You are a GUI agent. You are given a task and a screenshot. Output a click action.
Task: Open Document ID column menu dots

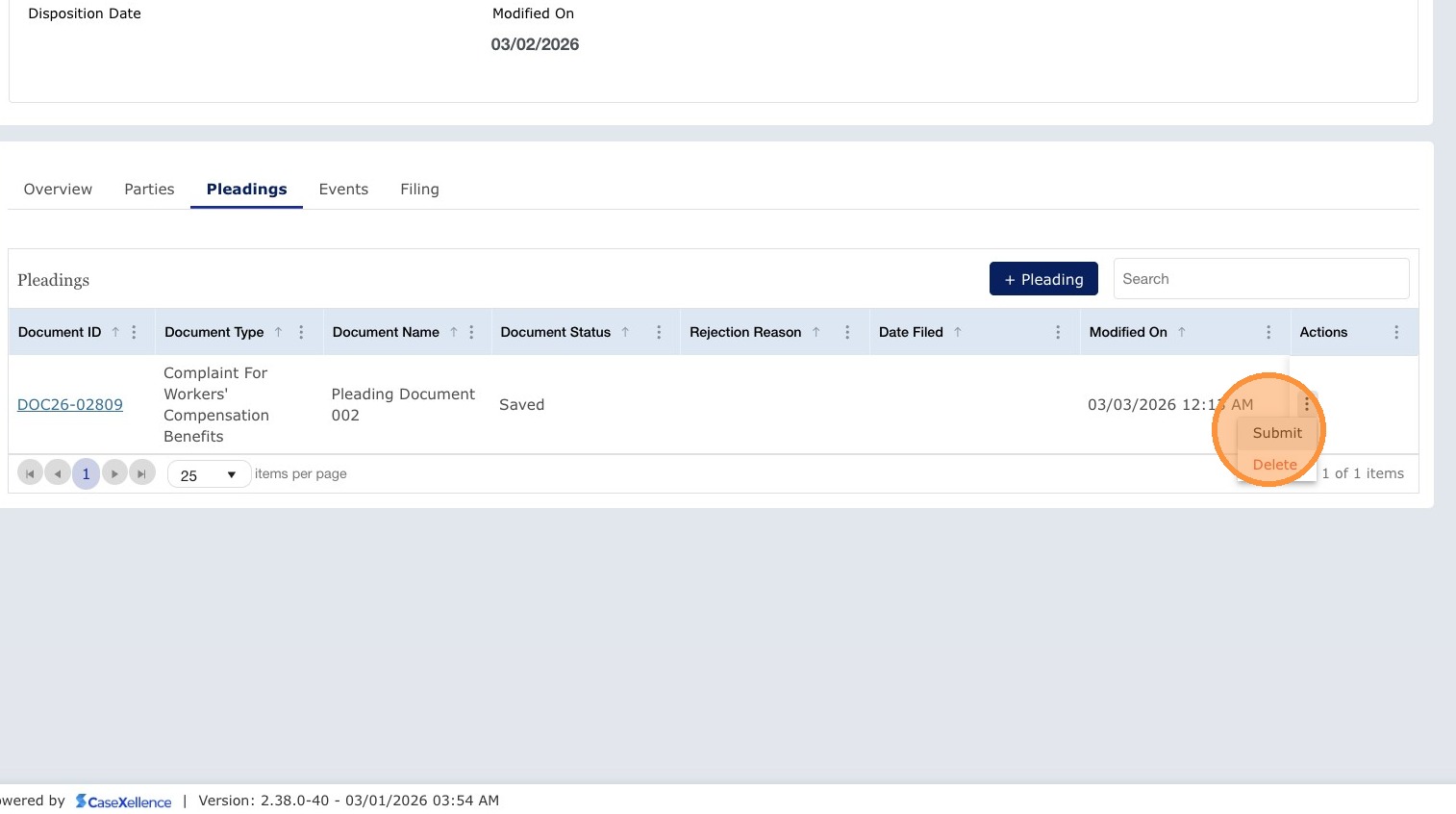click(134, 332)
